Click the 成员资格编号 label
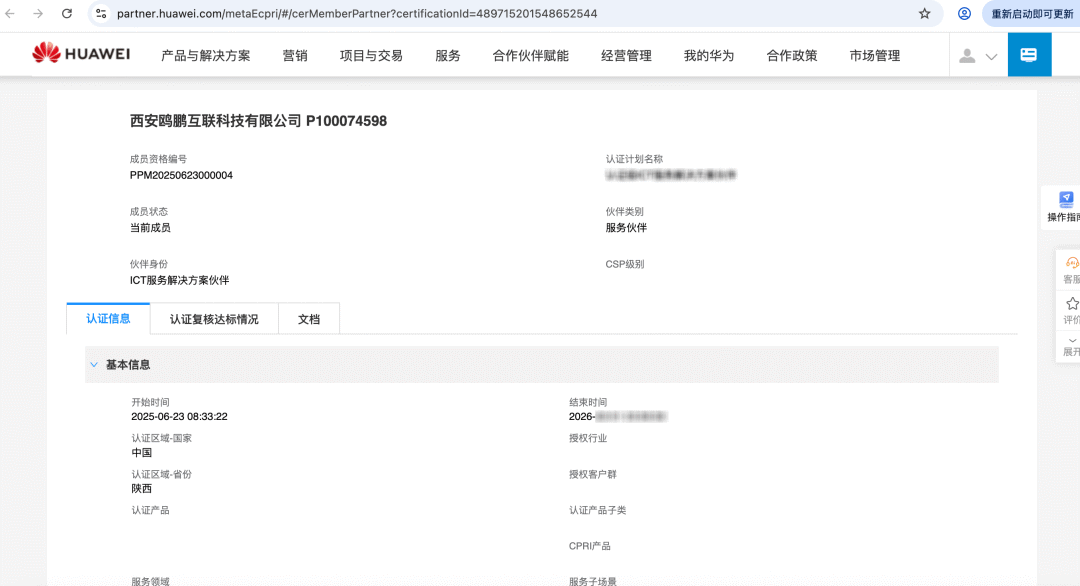 [158, 159]
